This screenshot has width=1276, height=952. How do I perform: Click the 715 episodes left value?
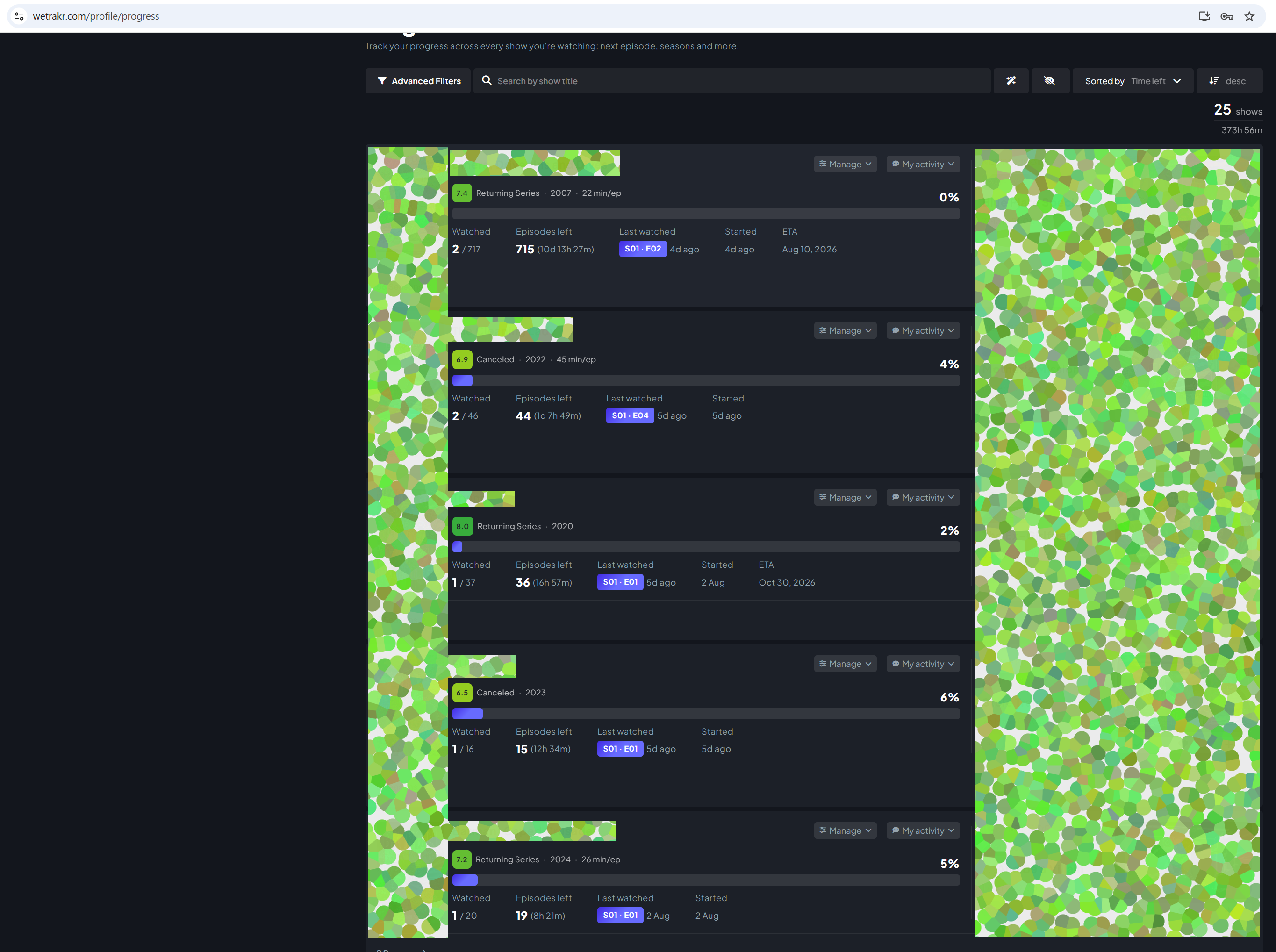tap(524, 250)
